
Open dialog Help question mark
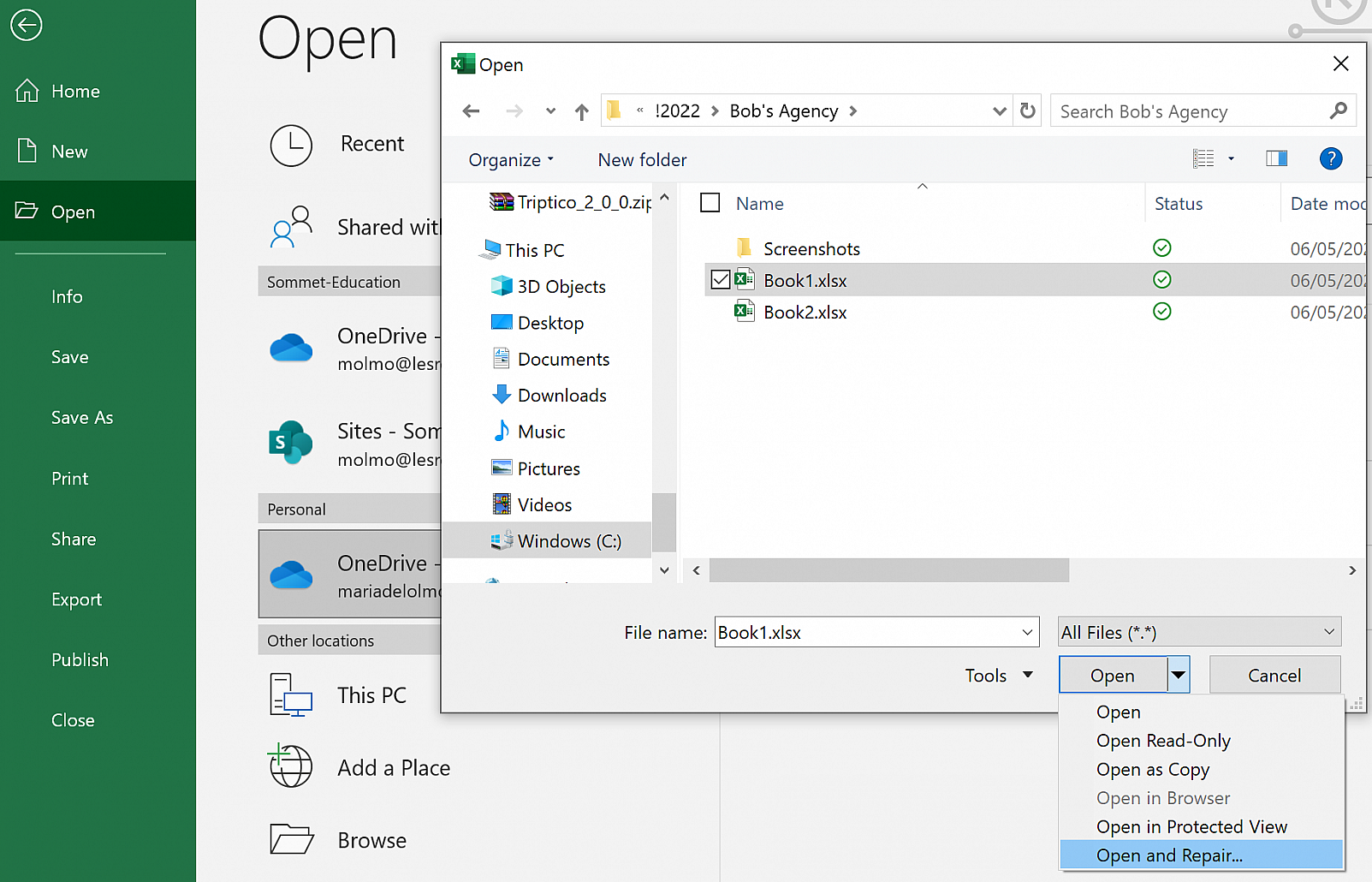click(x=1331, y=158)
